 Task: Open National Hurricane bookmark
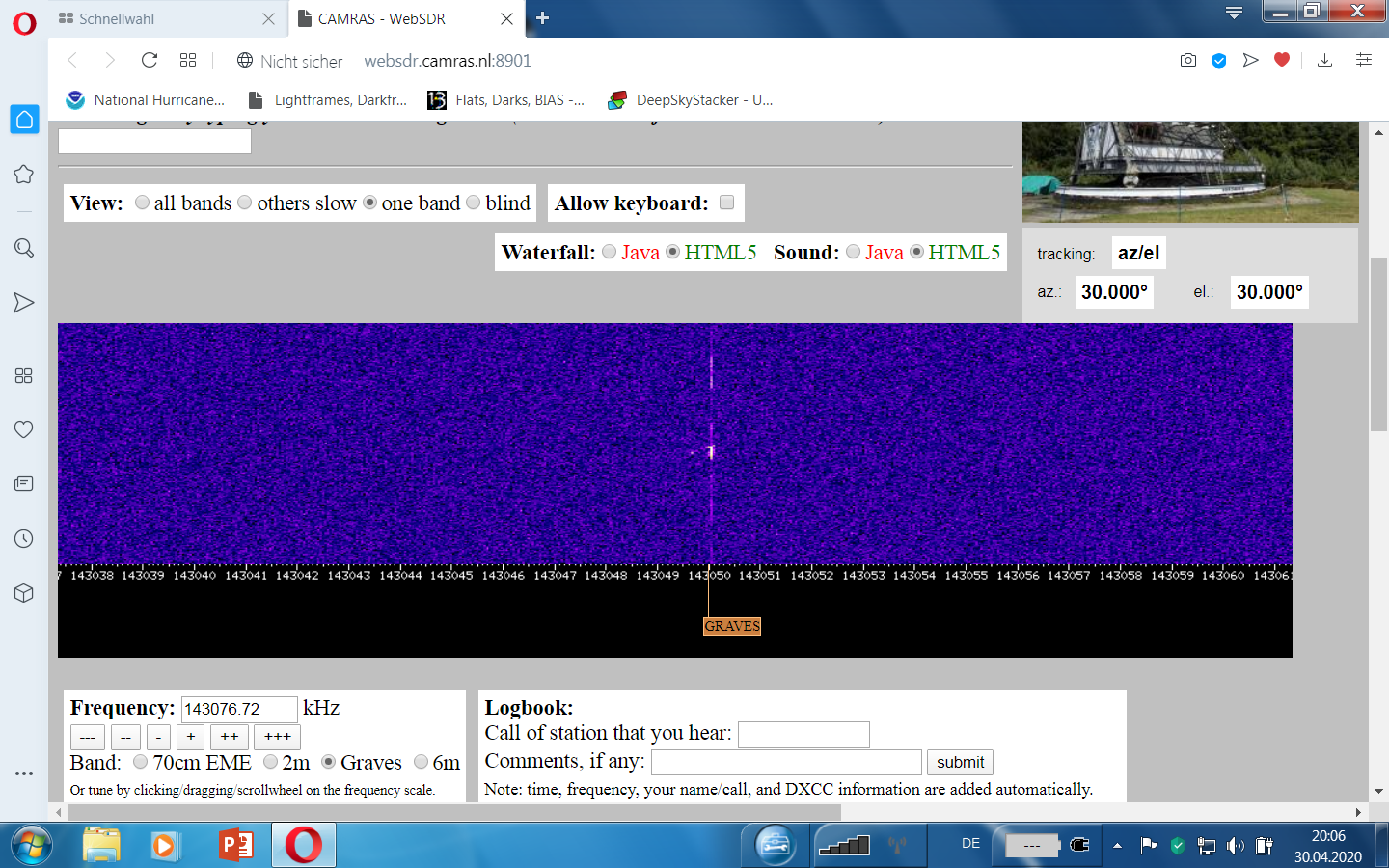[145, 100]
